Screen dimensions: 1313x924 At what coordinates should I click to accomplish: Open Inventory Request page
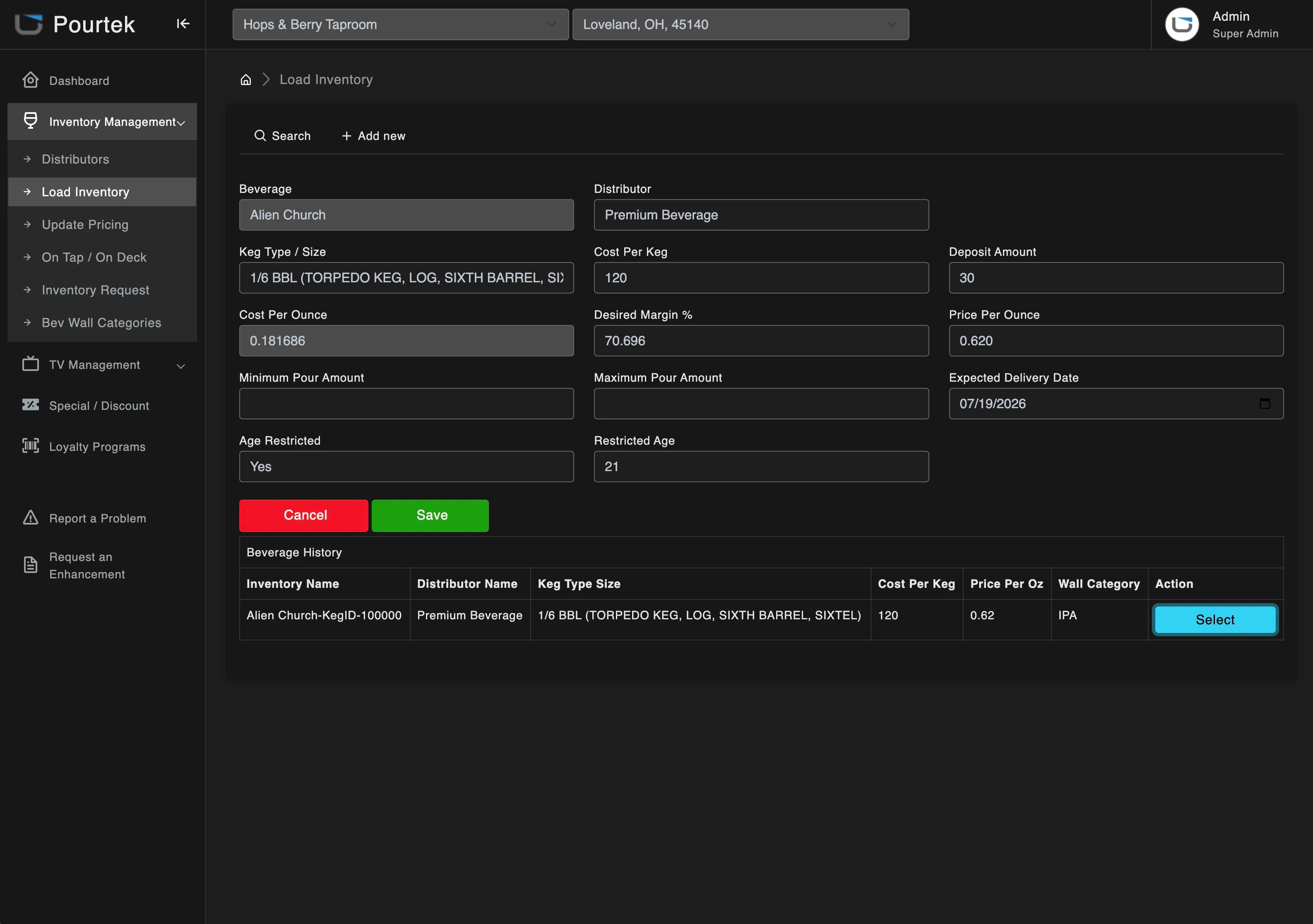click(102, 290)
